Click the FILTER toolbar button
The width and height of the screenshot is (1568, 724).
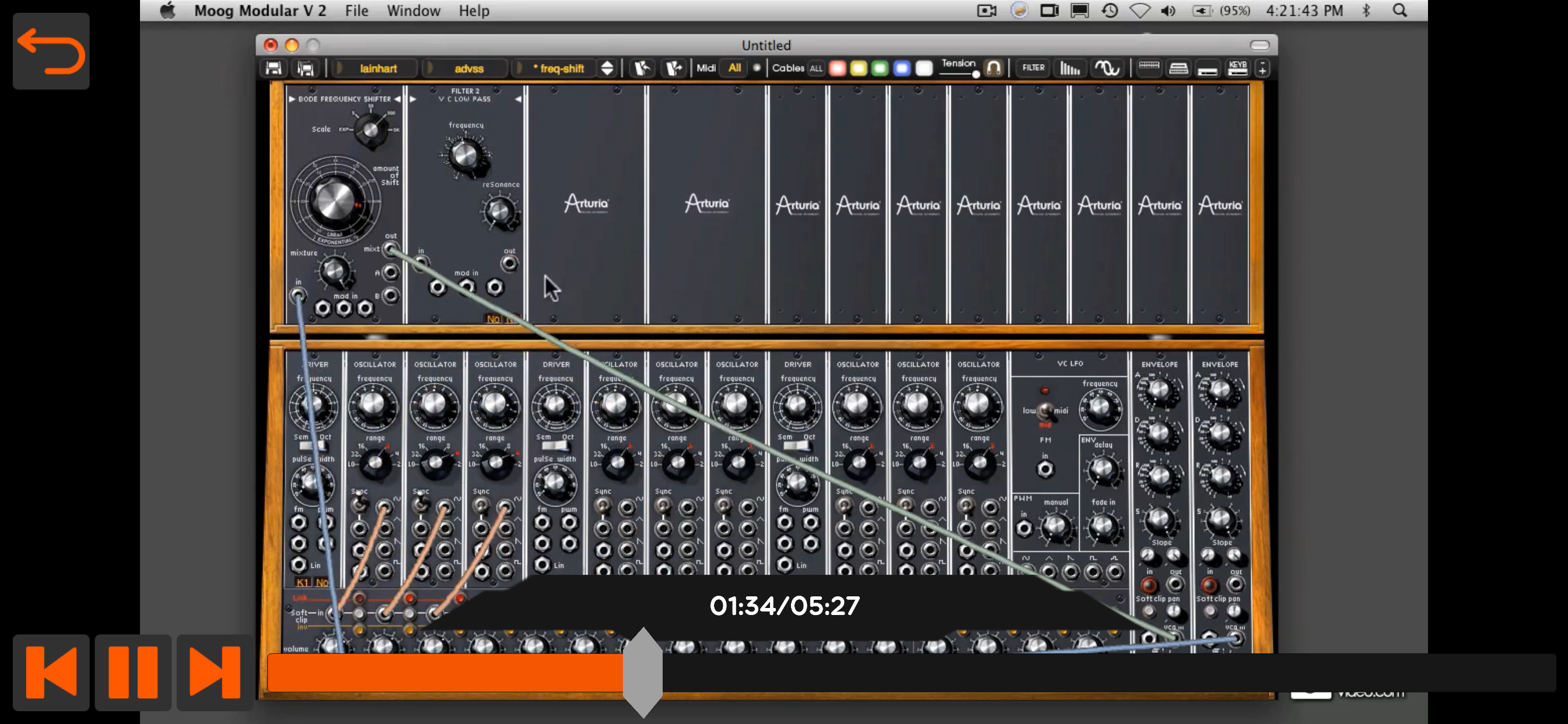coord(1033,68)
